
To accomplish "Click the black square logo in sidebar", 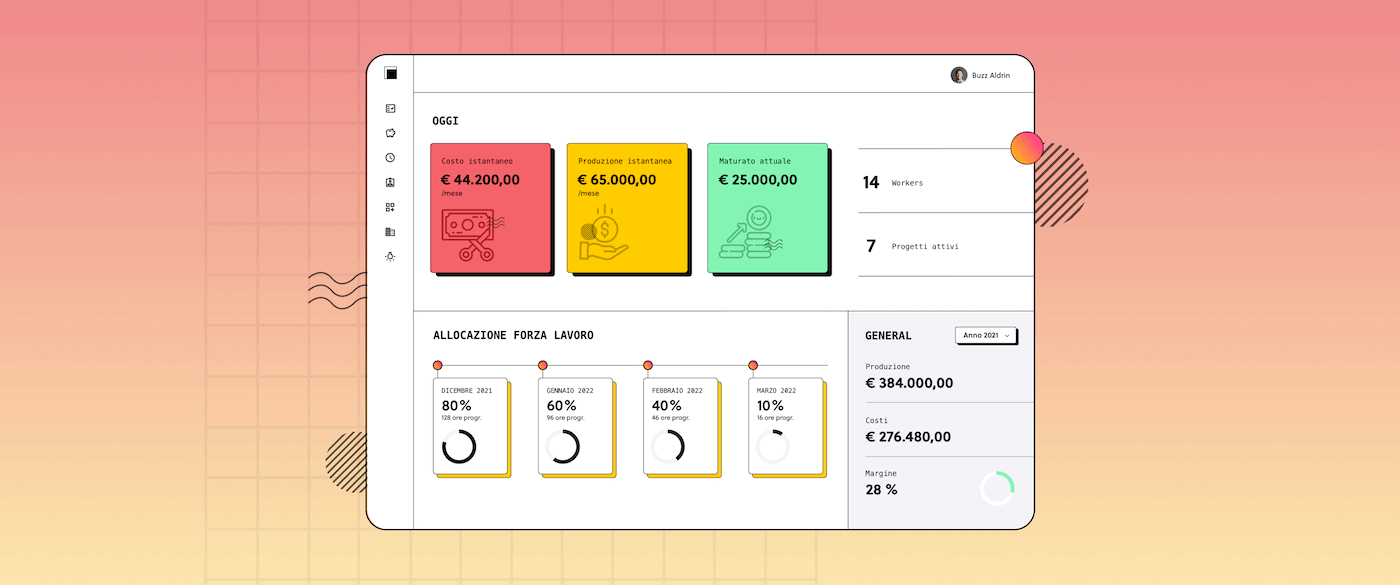I will click(x=390, y=73).
